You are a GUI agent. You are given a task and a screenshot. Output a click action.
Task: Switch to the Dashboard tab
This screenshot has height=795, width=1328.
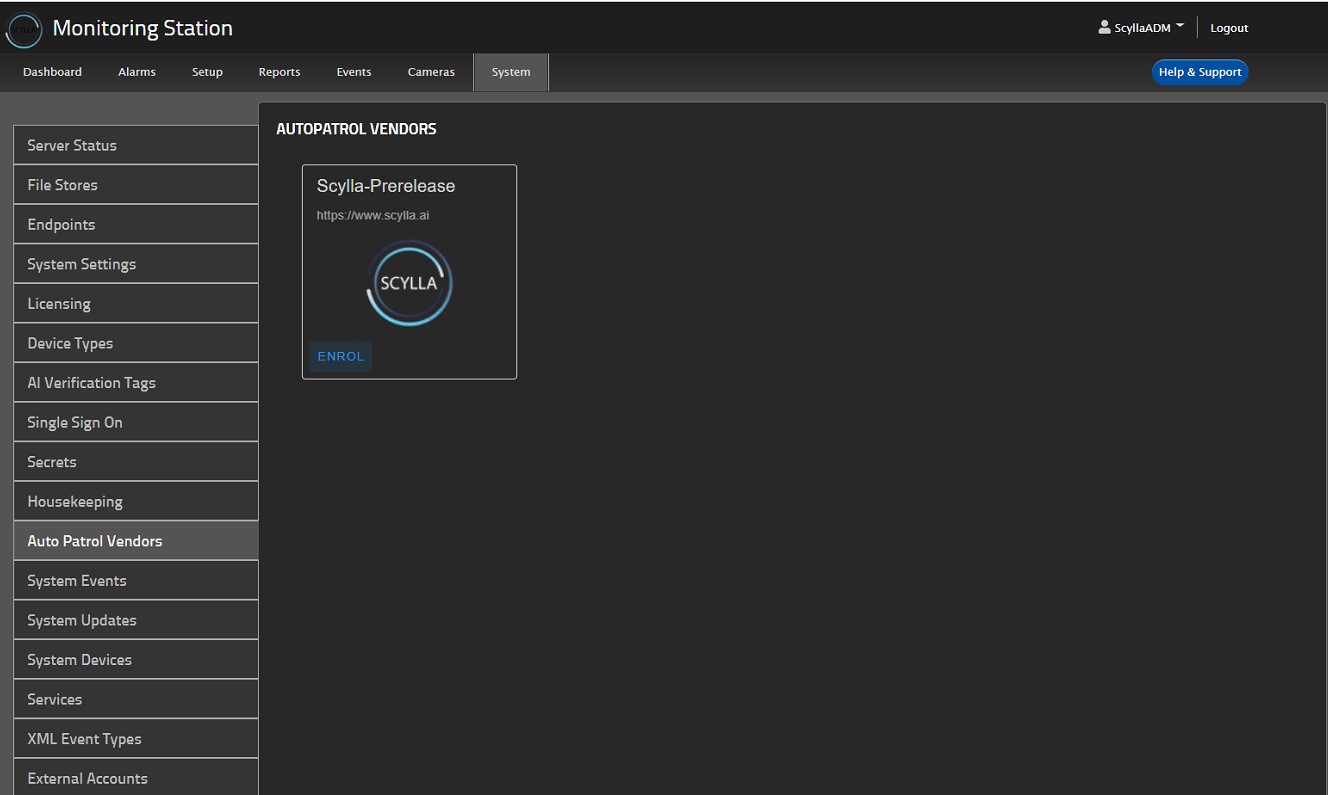pos(52,72)
